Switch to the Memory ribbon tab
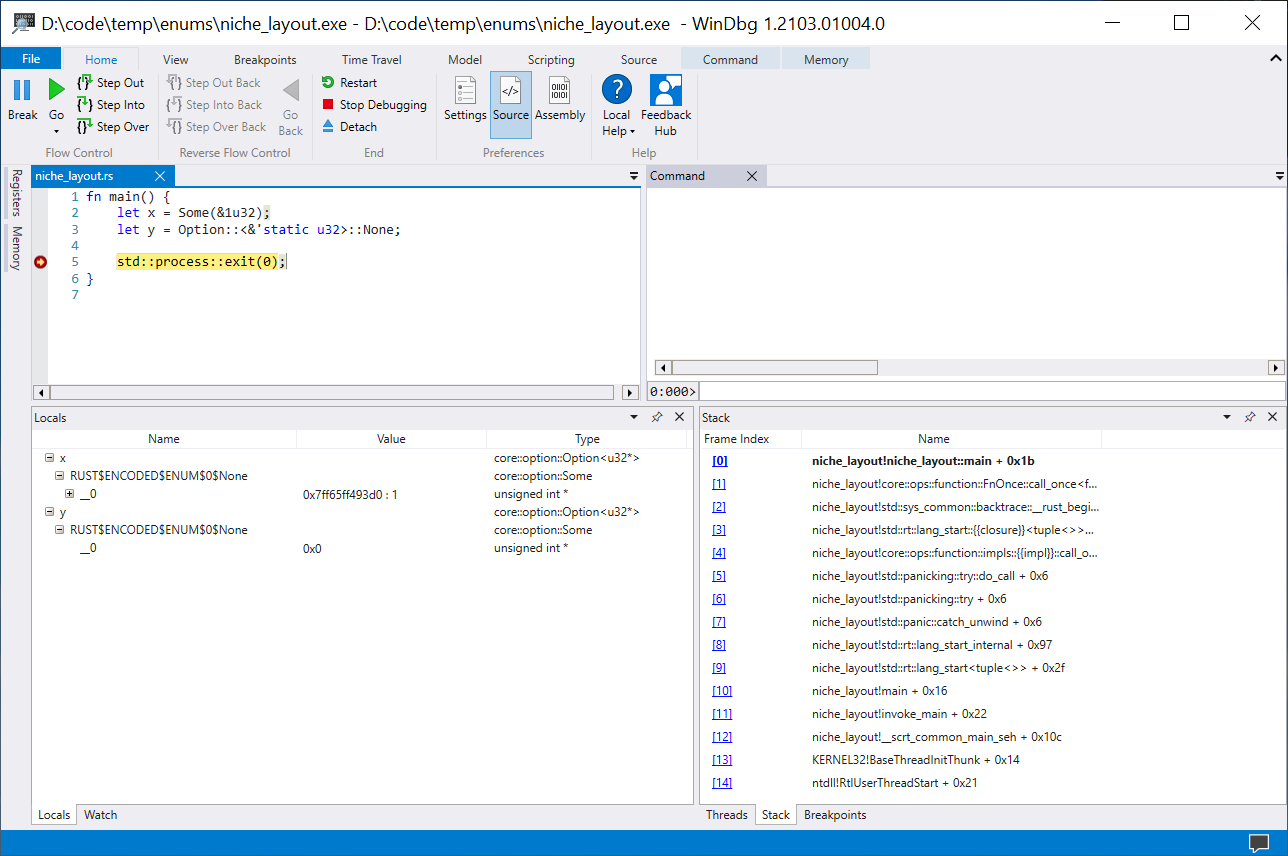This screenshot has height=856, width=1288. pyautogui.click(x=826, y=60)
